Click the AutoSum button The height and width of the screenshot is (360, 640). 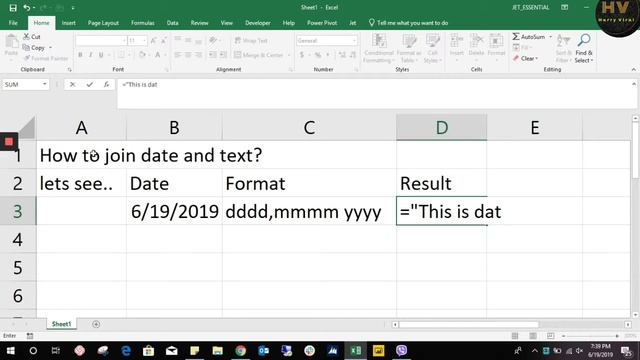click(x=529, y=37)
